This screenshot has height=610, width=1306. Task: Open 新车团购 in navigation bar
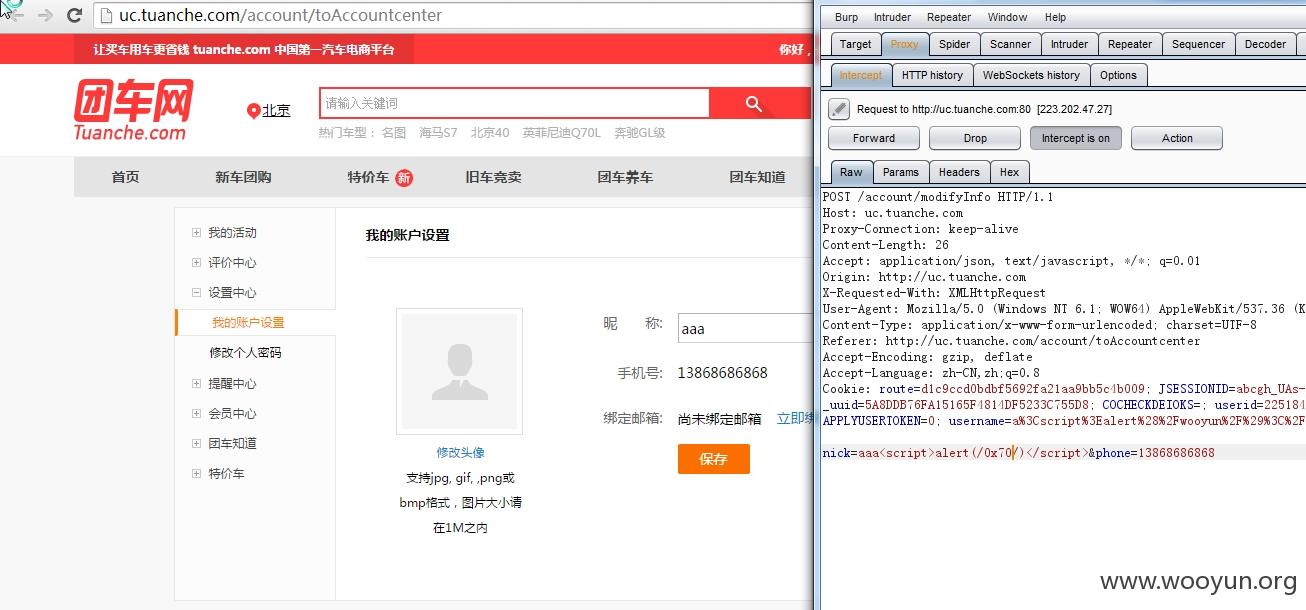(243, 177)
